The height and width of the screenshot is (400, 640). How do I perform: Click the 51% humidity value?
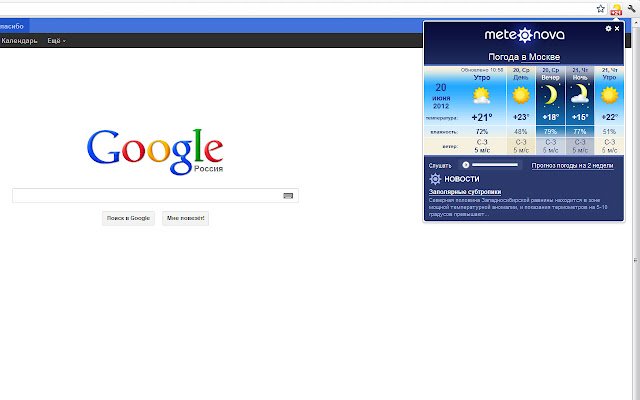click(x=609, y=132)
